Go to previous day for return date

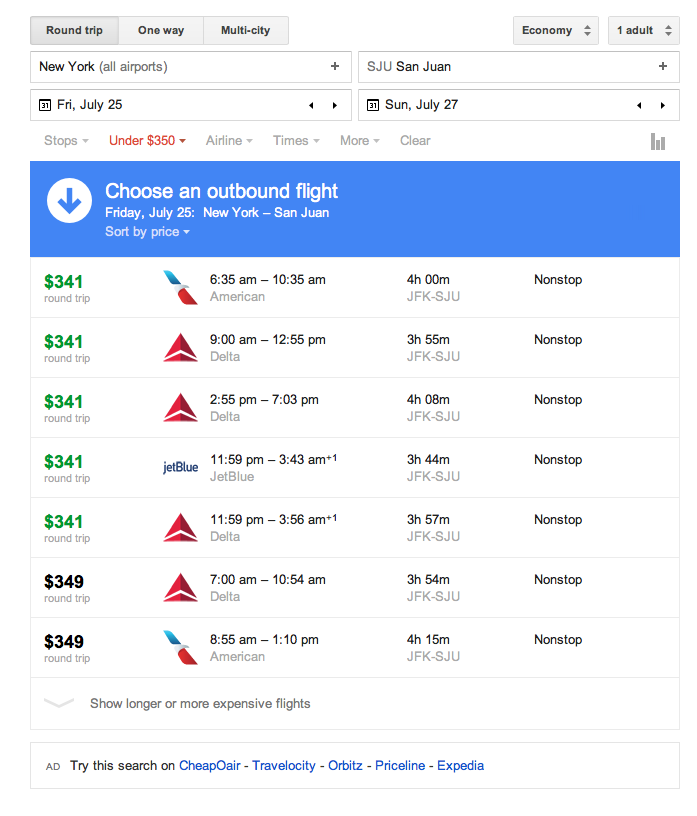638,105
